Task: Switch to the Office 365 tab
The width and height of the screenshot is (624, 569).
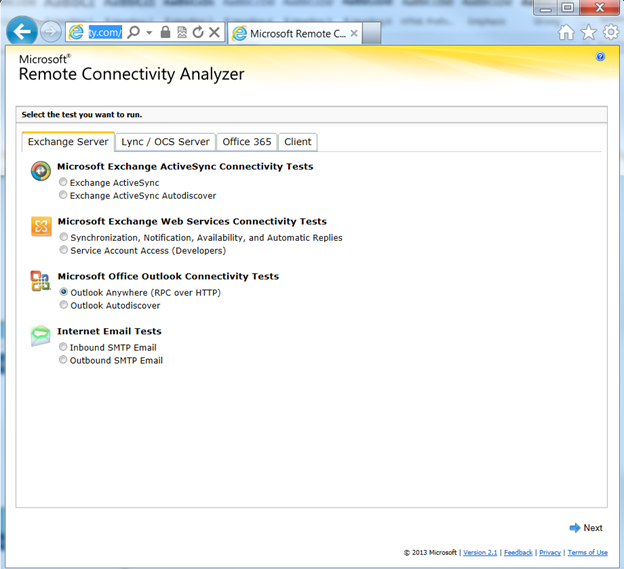Action: 247,142
